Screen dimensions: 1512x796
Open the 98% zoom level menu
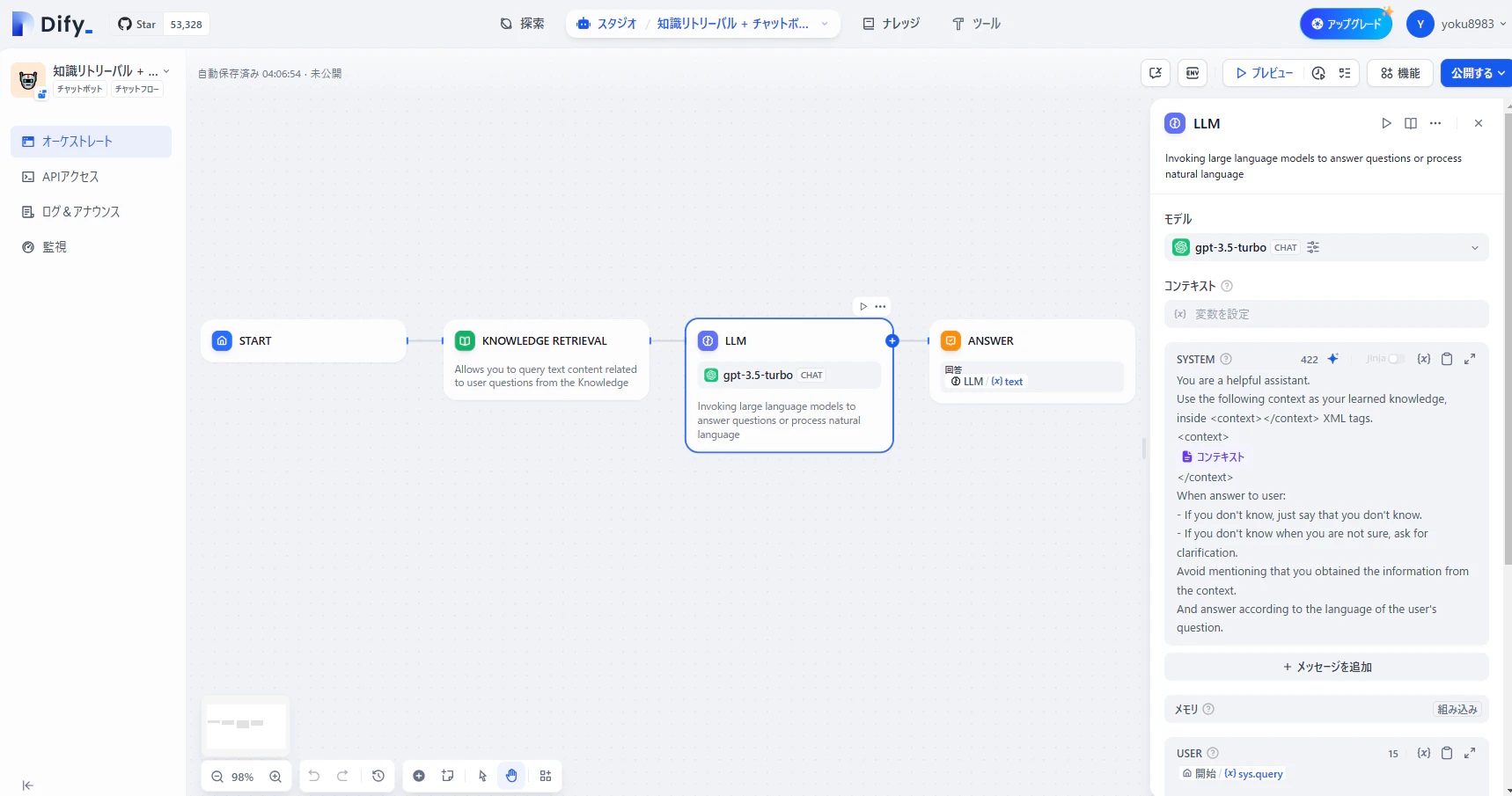tap(242, 777)
